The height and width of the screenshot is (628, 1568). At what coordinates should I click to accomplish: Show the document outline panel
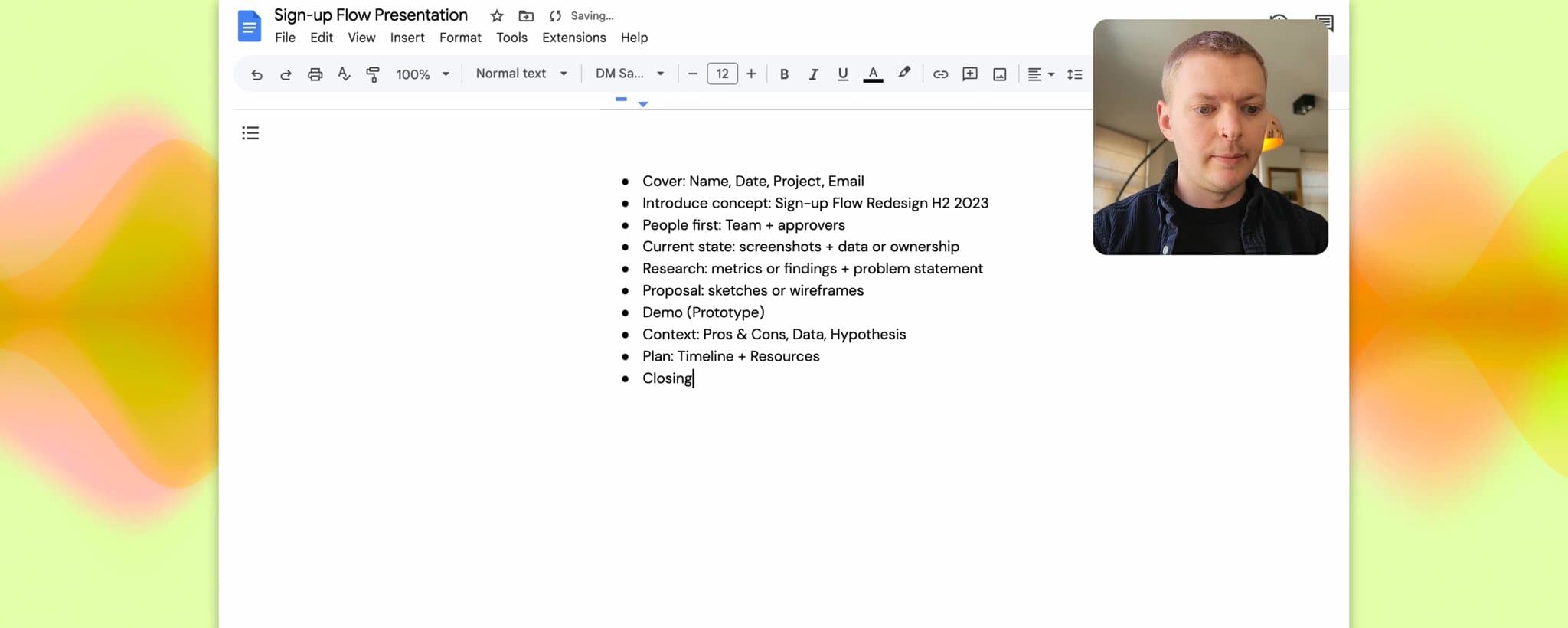click(250, 133)
